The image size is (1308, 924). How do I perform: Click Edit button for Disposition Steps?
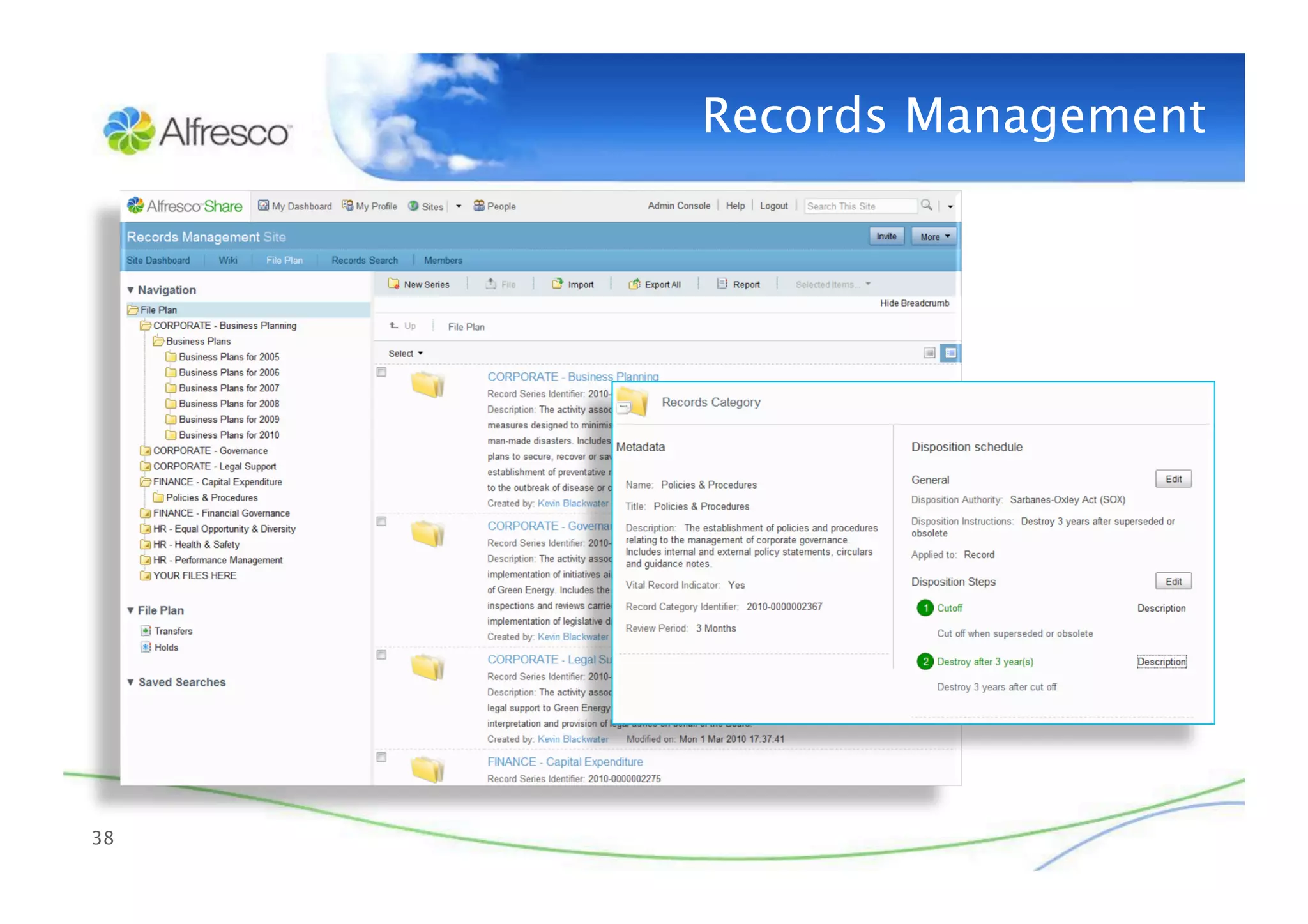1173,581
